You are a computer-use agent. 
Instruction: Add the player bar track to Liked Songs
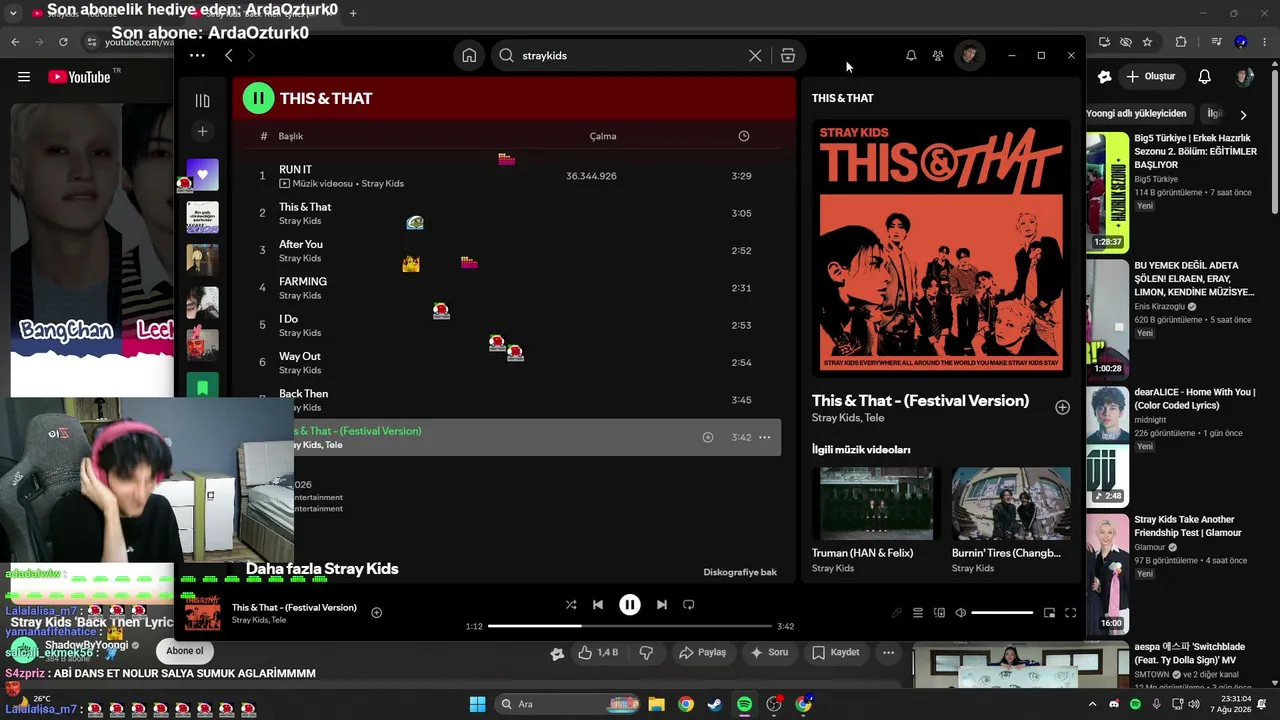(x=376, y=613)
